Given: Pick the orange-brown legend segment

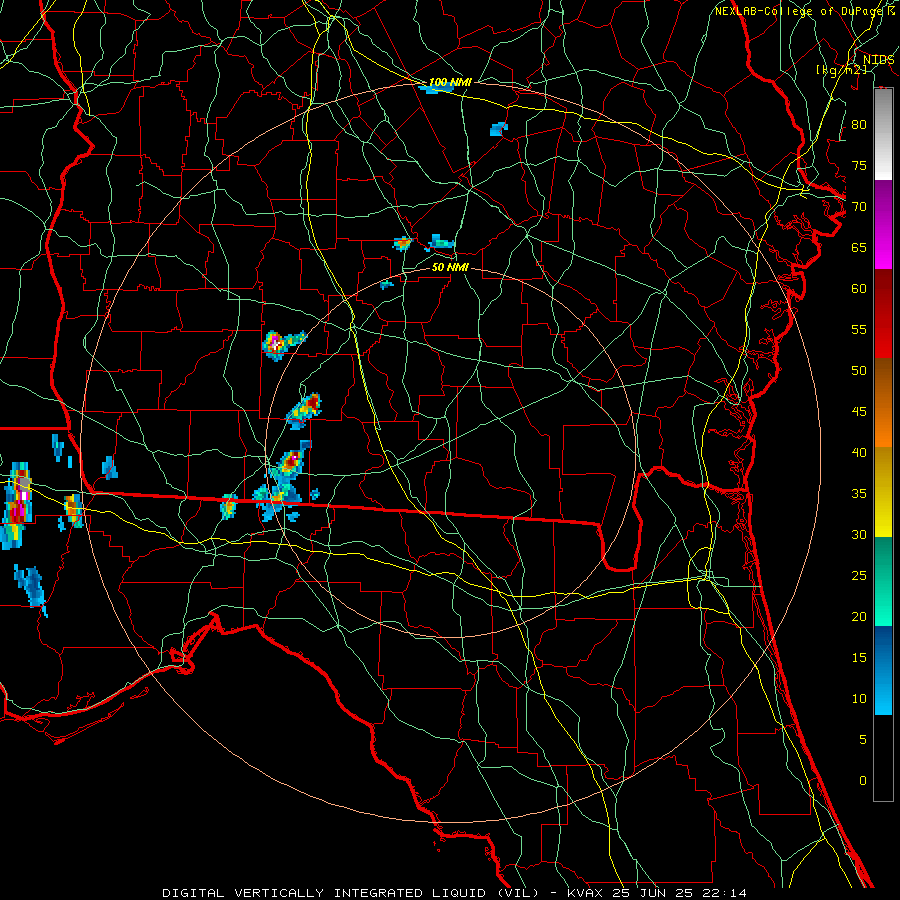Looking at the screenshot, I should [883, 403].
